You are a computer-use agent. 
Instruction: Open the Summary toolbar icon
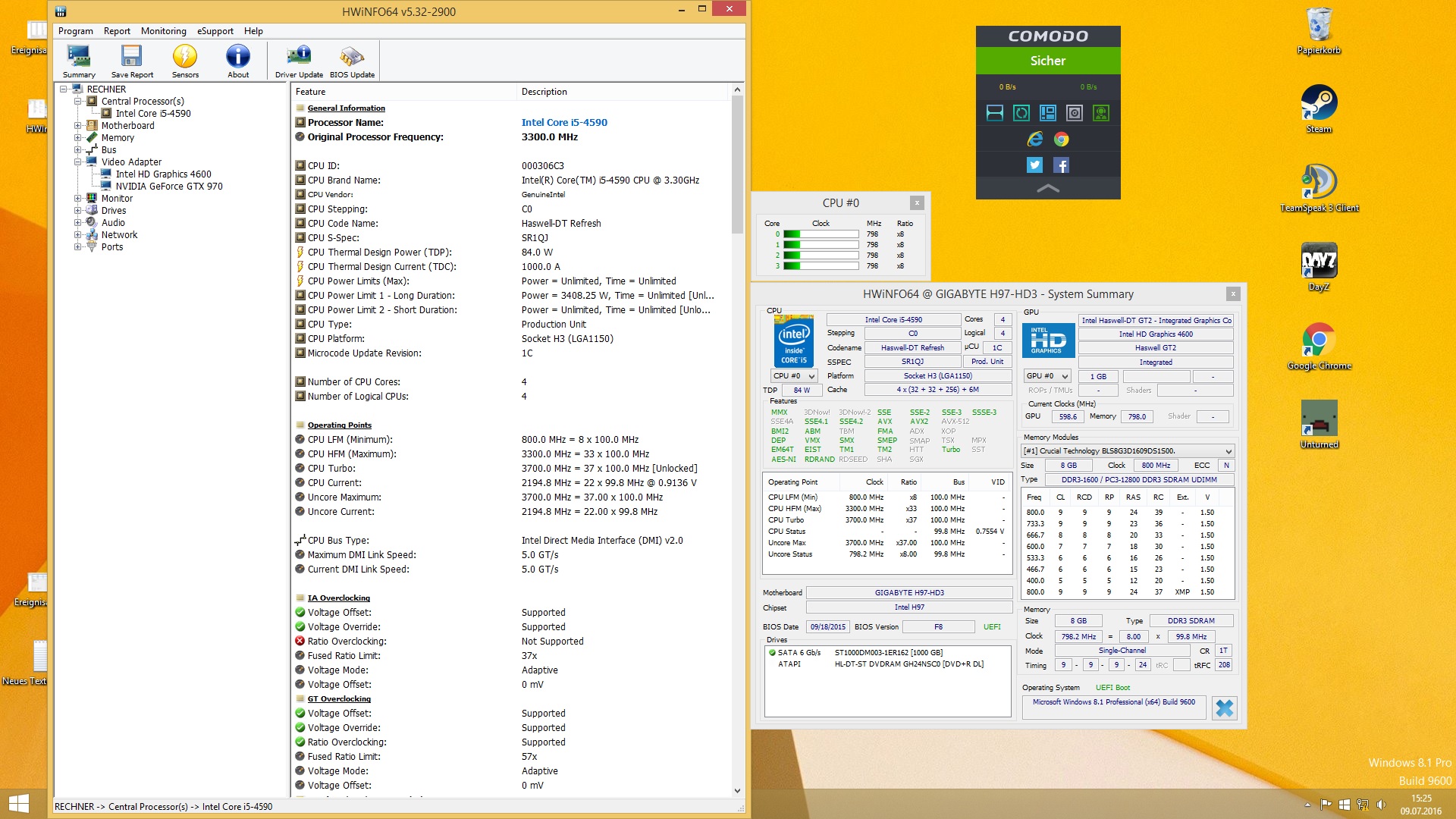pyautogui.click(x=79, y=61)
